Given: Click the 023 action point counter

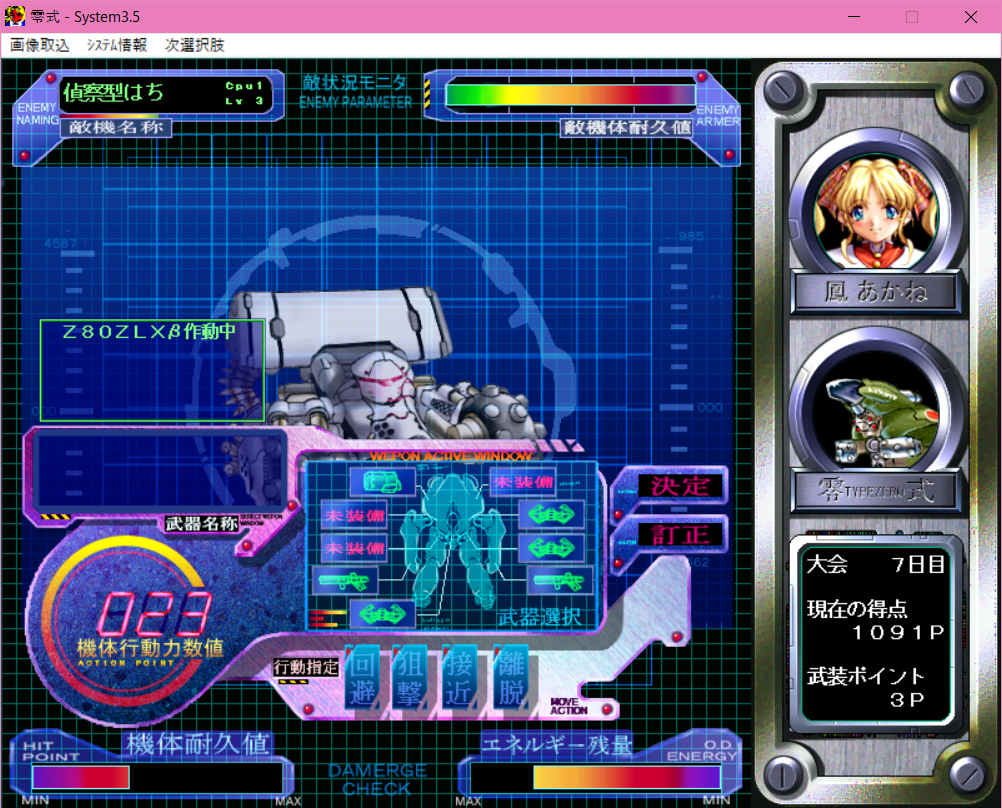Looking at the screenshot, I should tap(153, 613).
